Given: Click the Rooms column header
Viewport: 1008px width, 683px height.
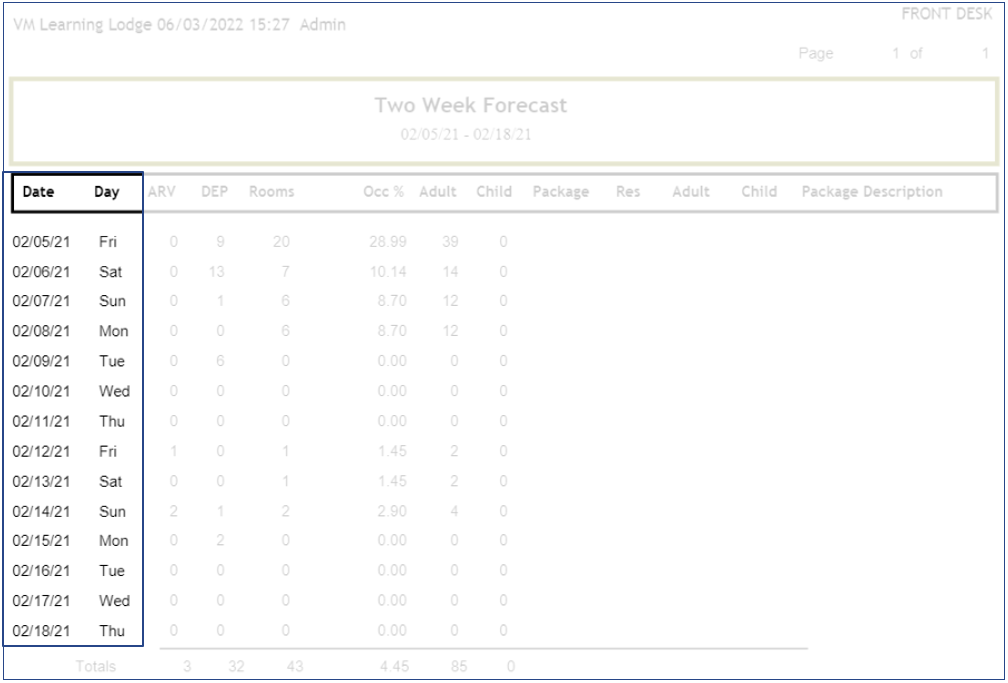Looking at the screenshot, I should click(x=272, y=192).
